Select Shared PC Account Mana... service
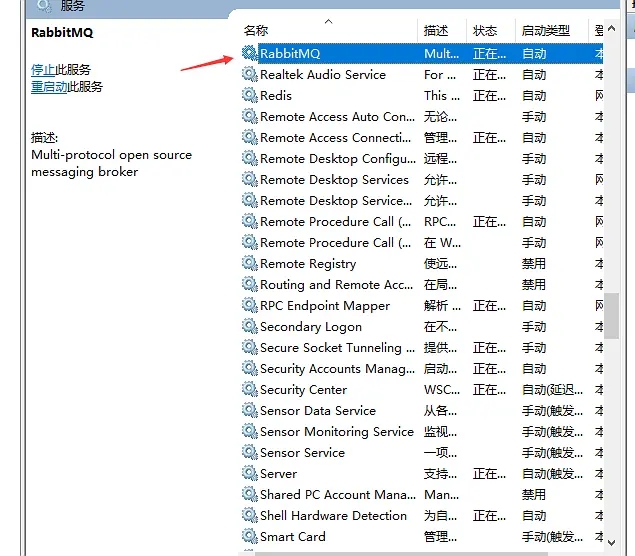 click(338, 495)
